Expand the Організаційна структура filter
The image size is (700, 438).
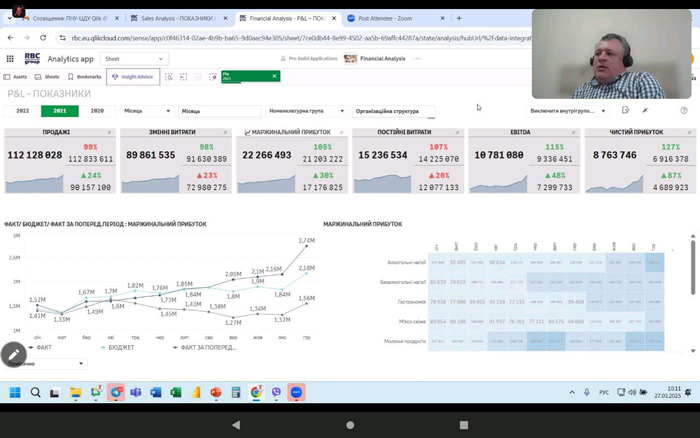tap(394, 111)
